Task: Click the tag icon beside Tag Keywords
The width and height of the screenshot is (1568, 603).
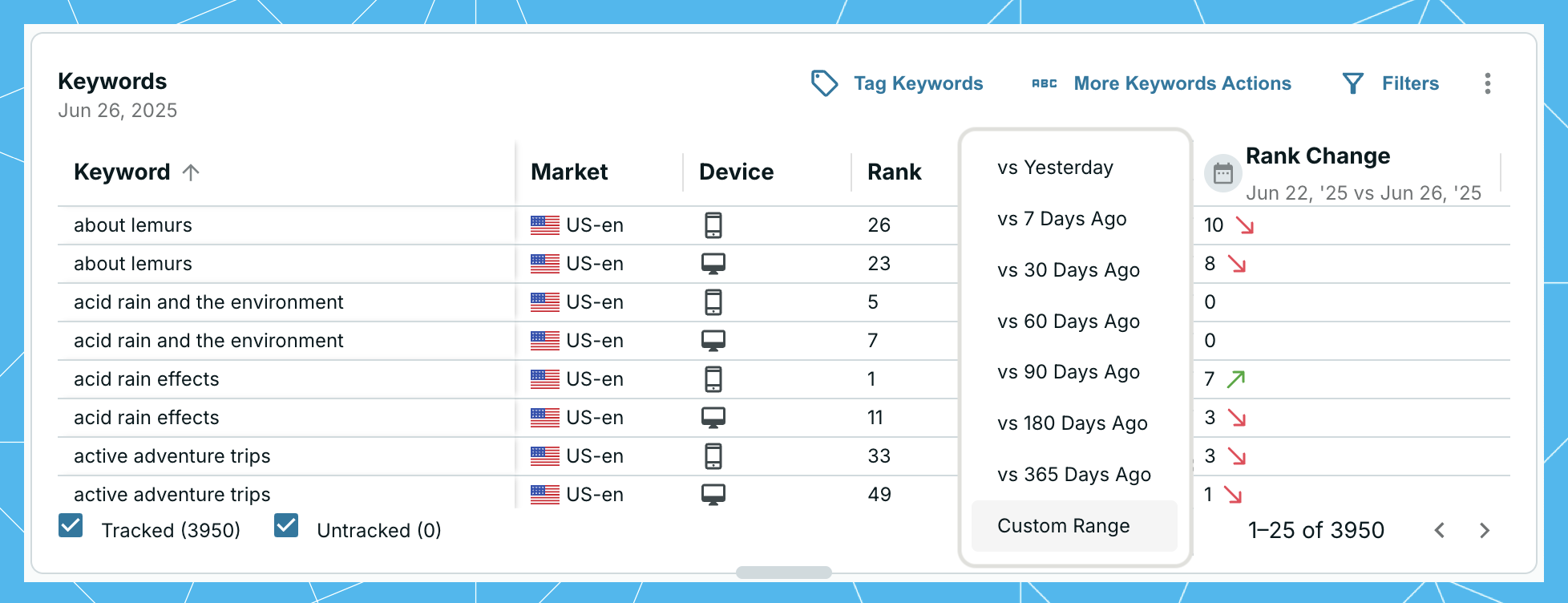Action: click(824, 83)
